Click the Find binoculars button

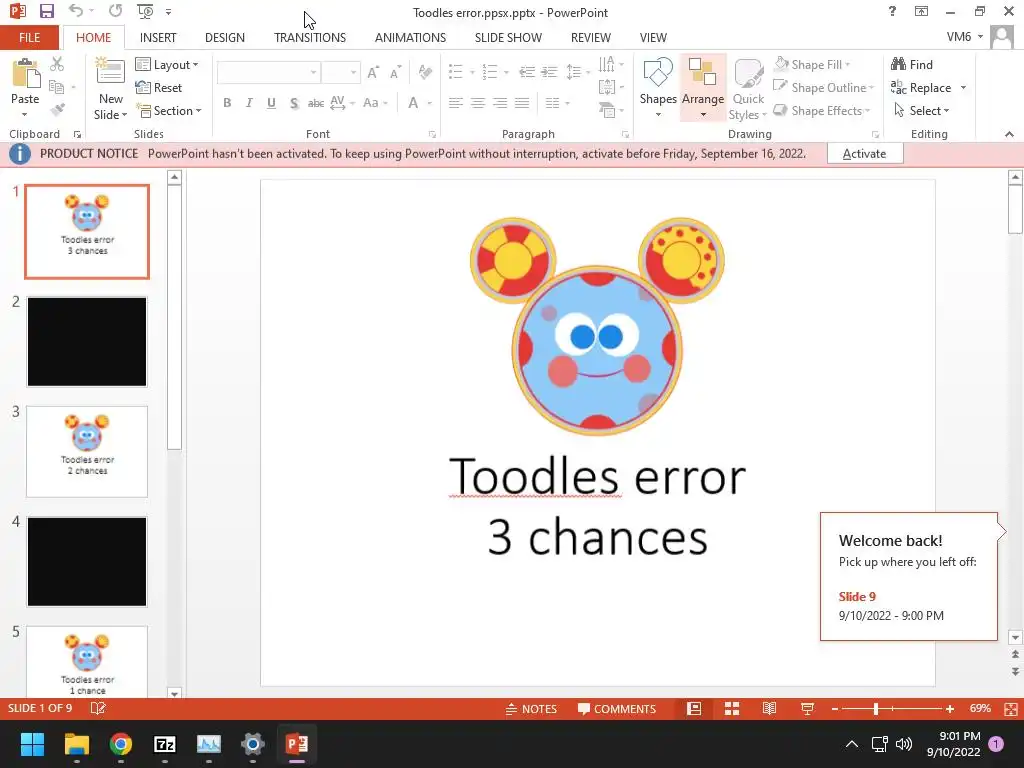pyautogui.click(x=912, y=65)
